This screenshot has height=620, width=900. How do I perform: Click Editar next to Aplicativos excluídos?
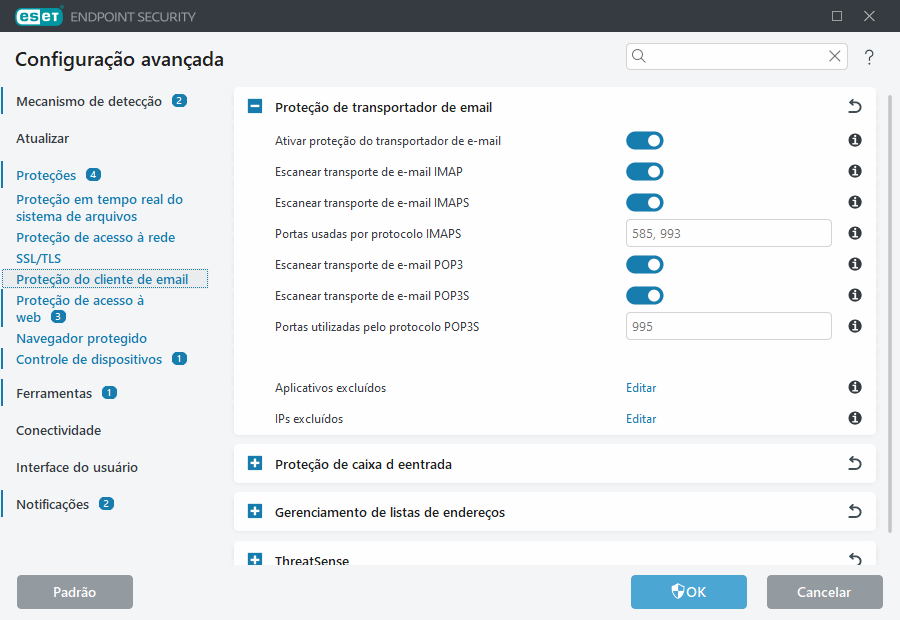641,388
